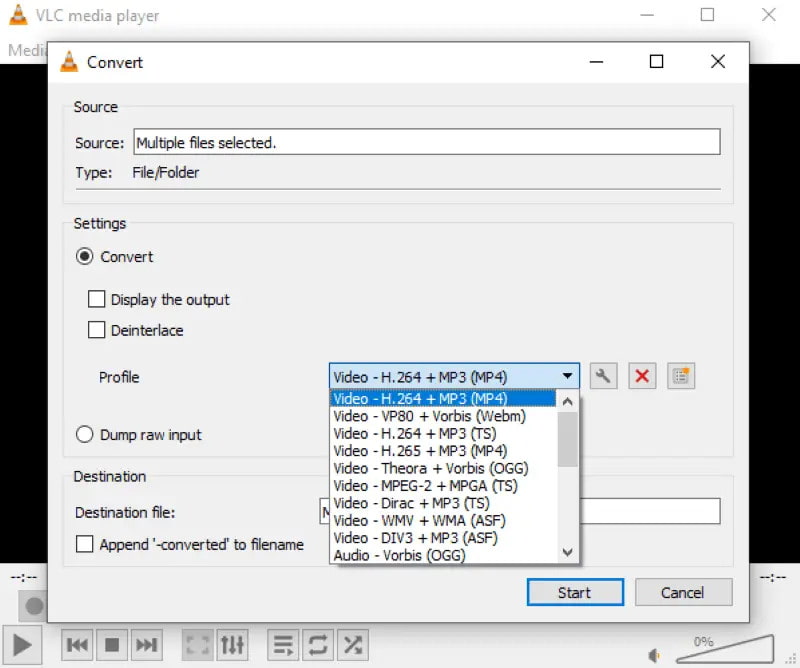Viewport: 800px width, 668px height.
Task: Click the Source field with Multiple files selected
Action: (427, 142)
